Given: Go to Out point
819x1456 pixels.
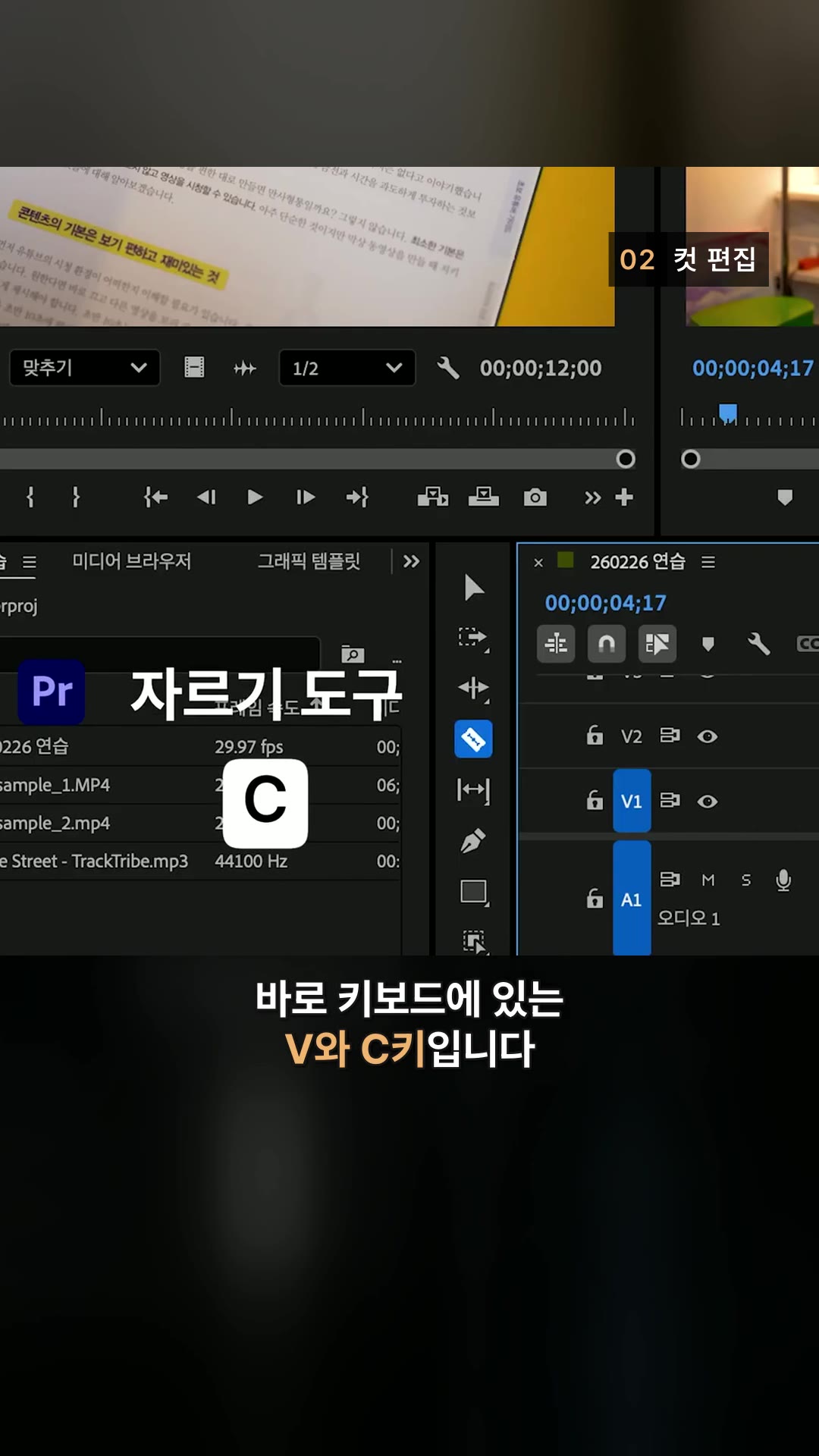Looking at the screenshot, I should point(357,497).
